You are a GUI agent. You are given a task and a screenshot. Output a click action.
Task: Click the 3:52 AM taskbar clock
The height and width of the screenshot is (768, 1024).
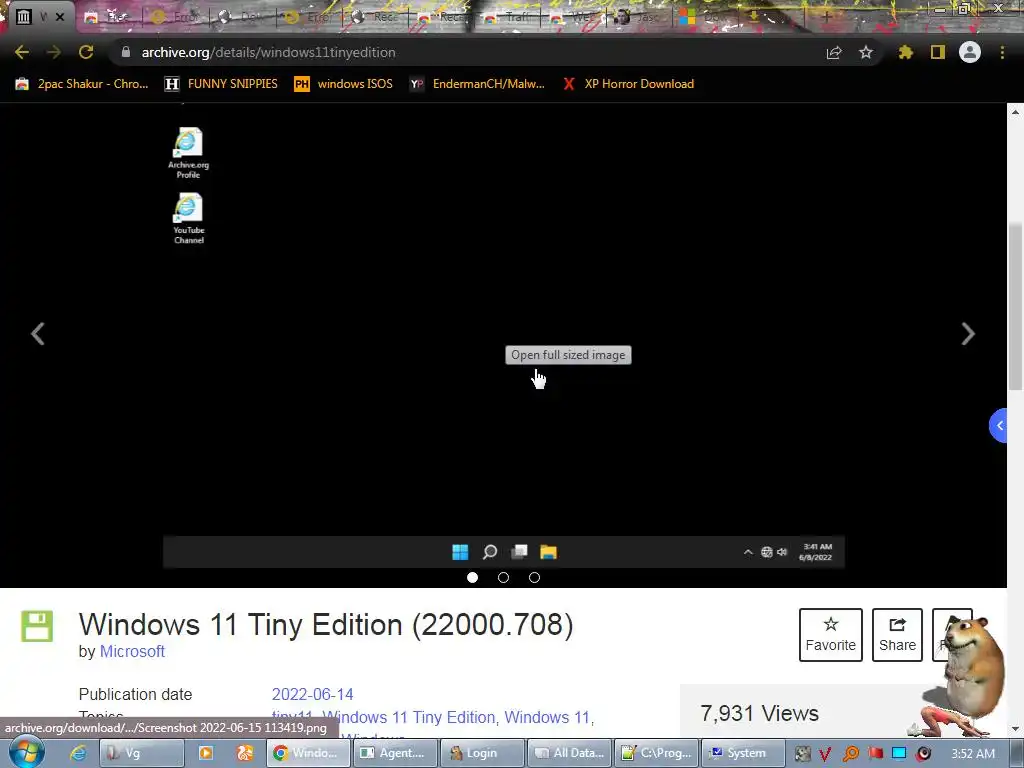[973, 754]
